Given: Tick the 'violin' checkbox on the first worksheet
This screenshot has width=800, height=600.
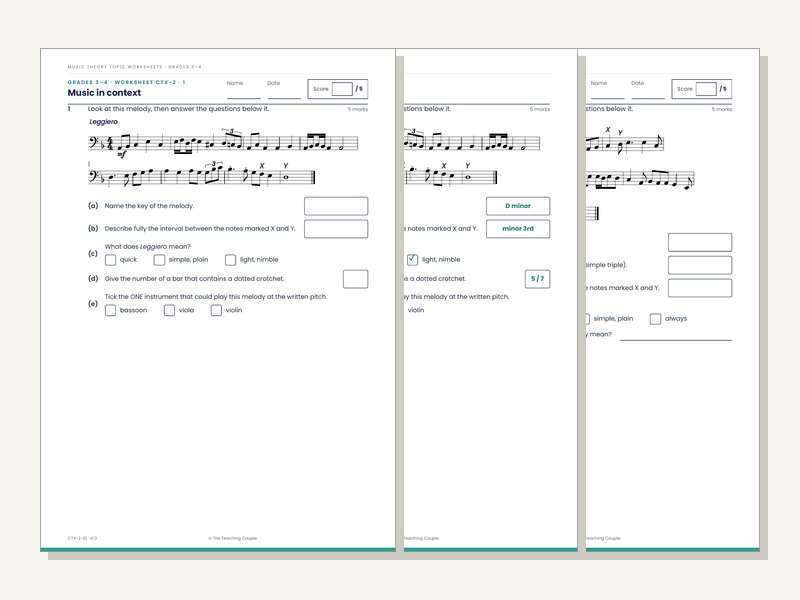Looking at the screenshot, I should click(216, 310).
